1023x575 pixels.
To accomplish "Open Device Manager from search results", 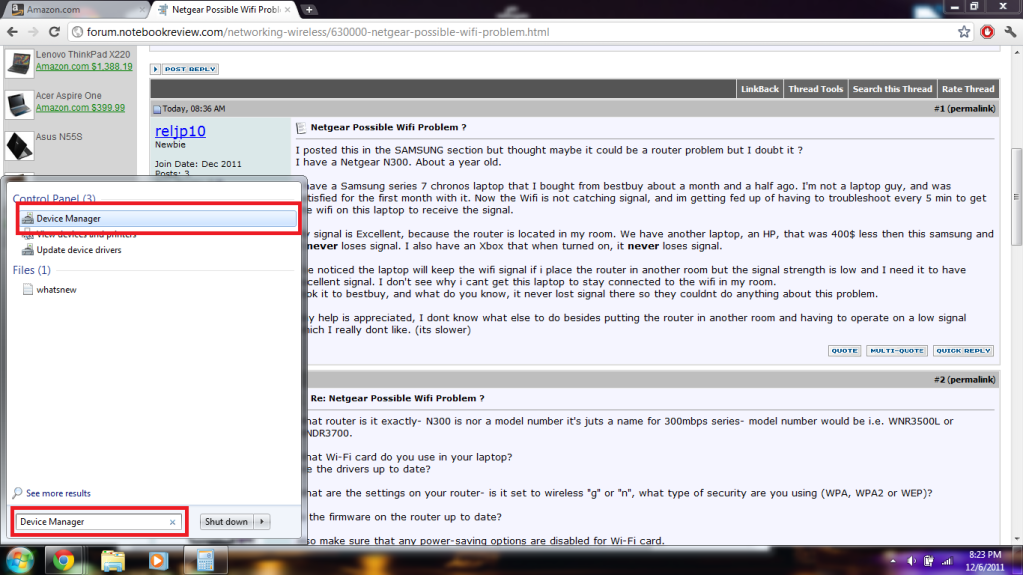I will [158, 219].
